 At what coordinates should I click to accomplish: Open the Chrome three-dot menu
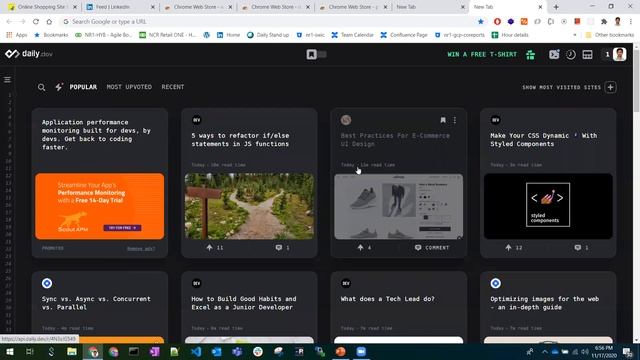point(631,21)
